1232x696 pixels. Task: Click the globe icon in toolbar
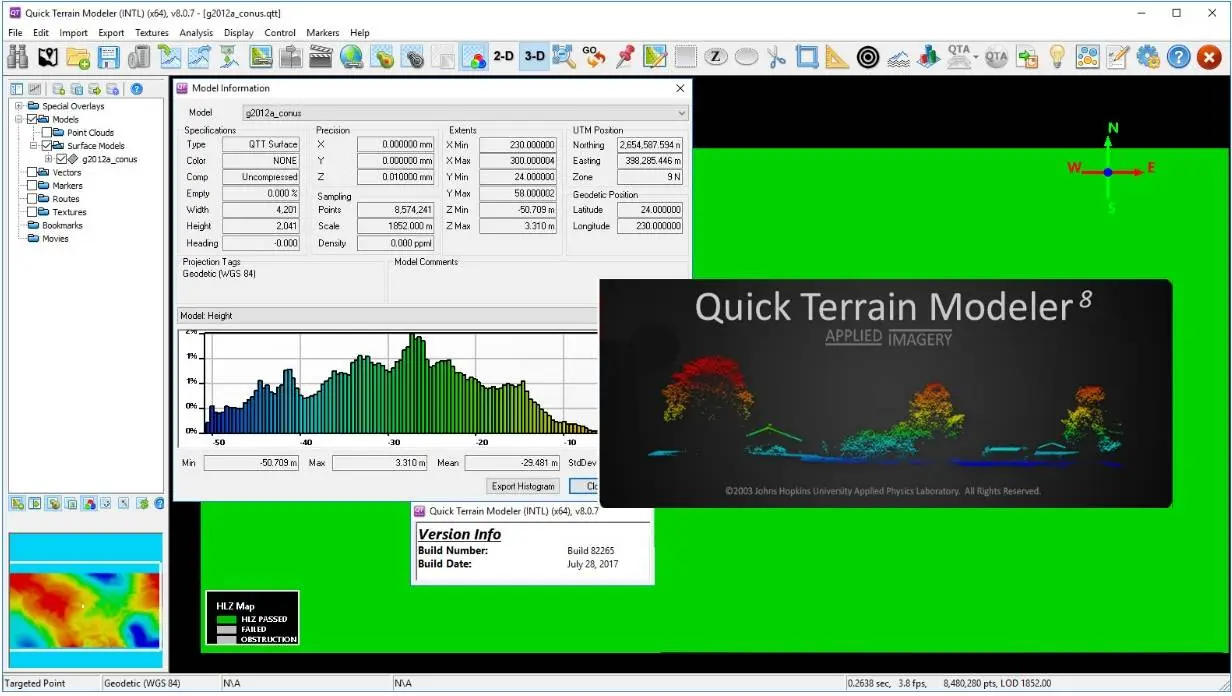(351, 57)
